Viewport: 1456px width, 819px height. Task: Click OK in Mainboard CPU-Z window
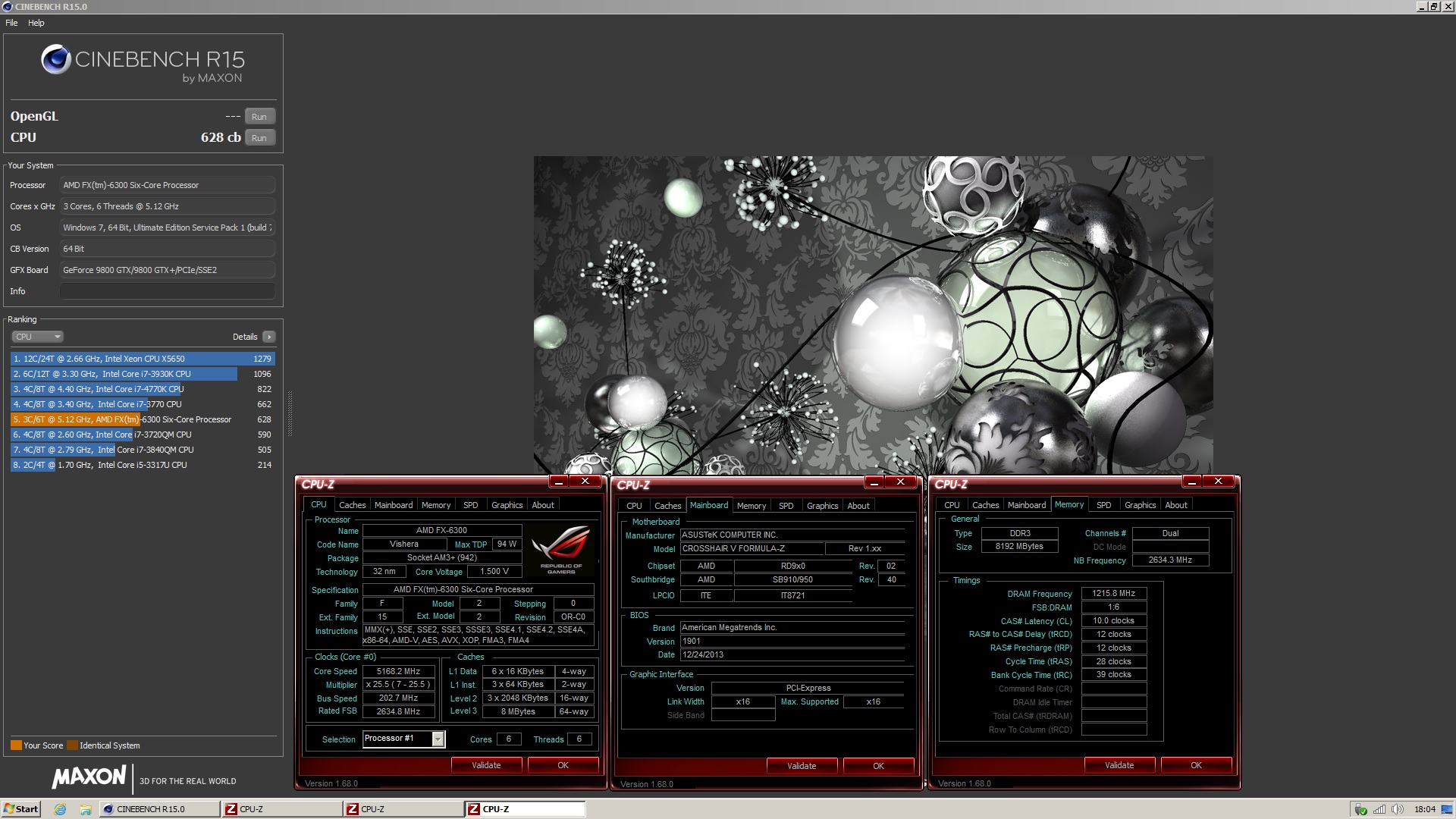click(x=878, y=766)
